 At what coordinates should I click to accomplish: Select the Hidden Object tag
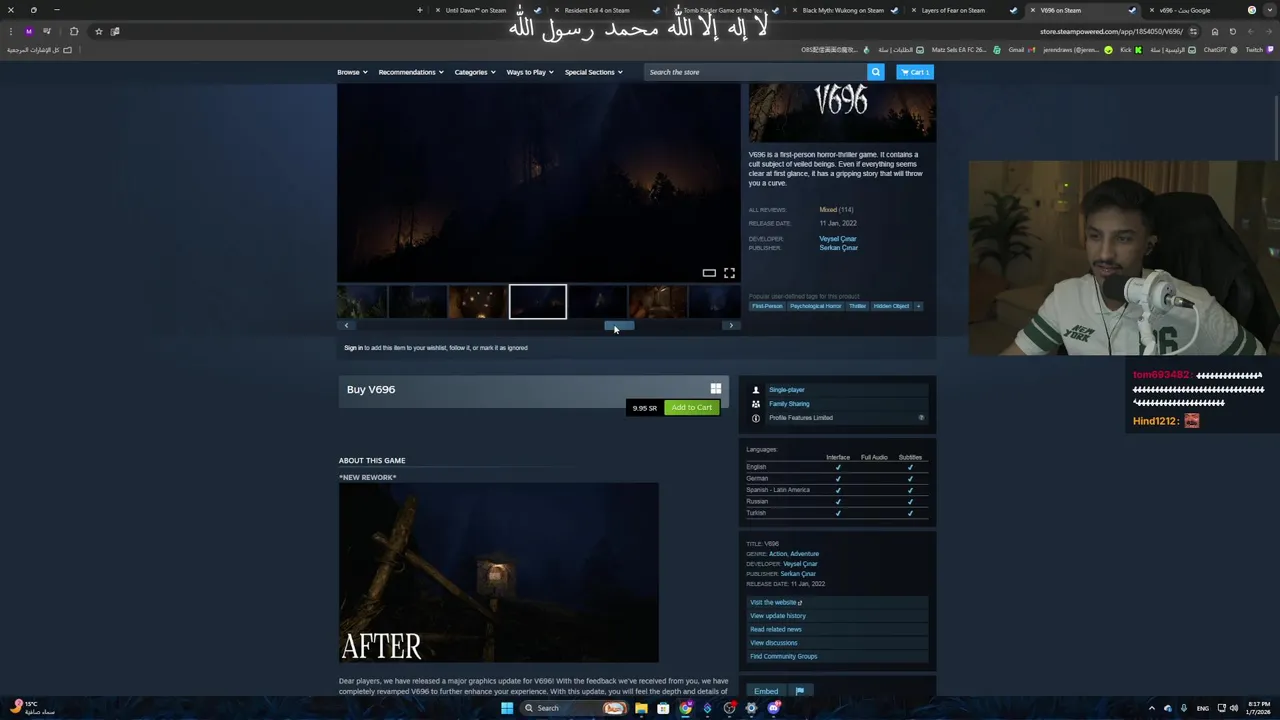[x=891, y=306]
